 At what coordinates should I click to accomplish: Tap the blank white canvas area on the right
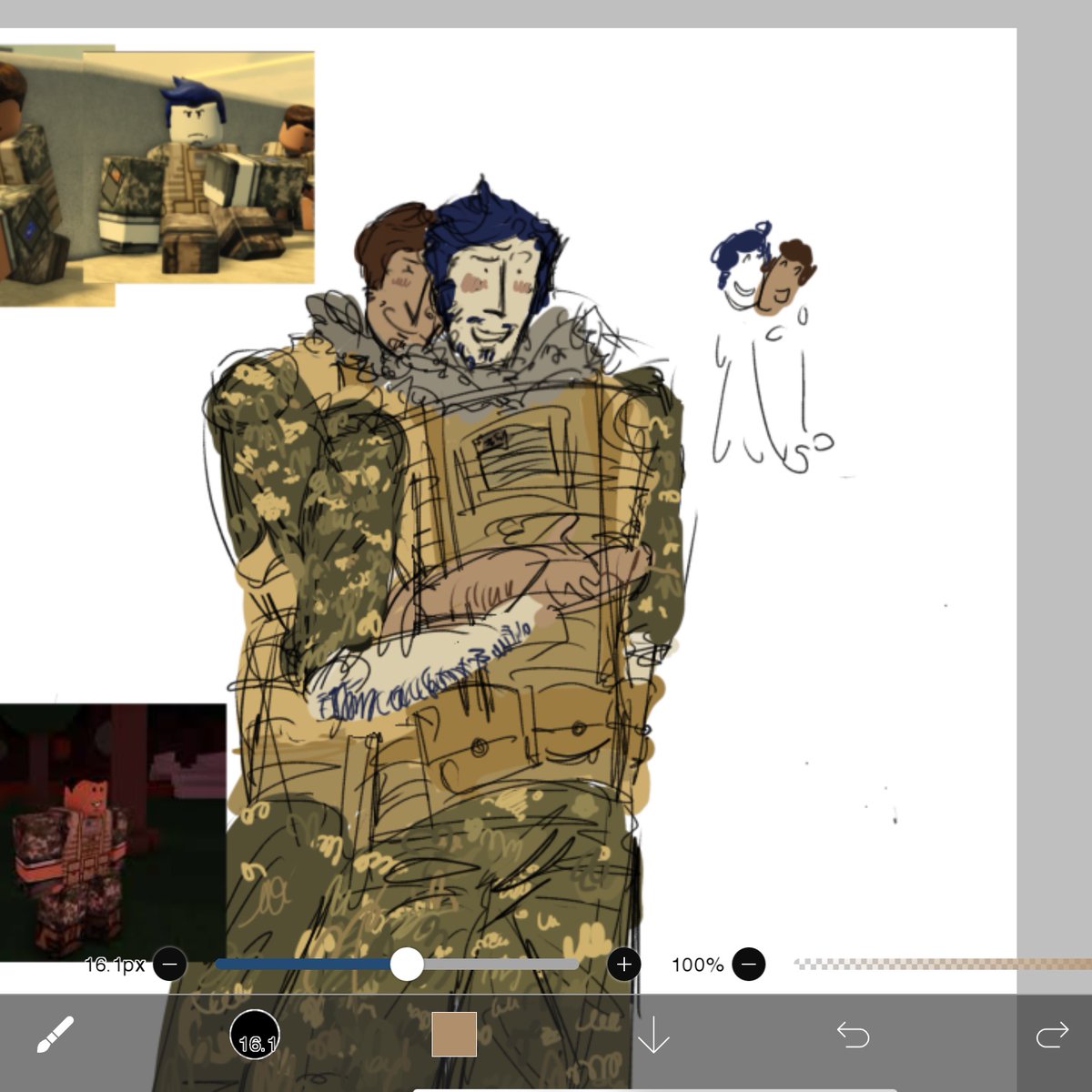(x=910, y=637)
